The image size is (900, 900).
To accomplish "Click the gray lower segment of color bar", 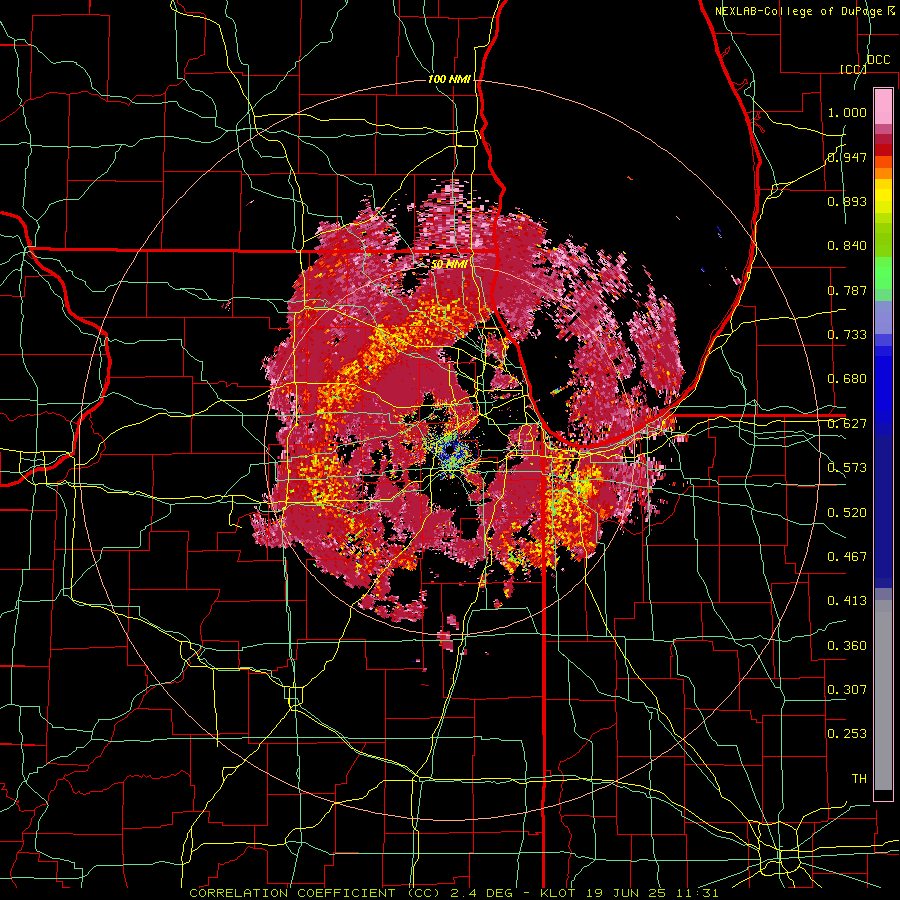I will point(883,695).
